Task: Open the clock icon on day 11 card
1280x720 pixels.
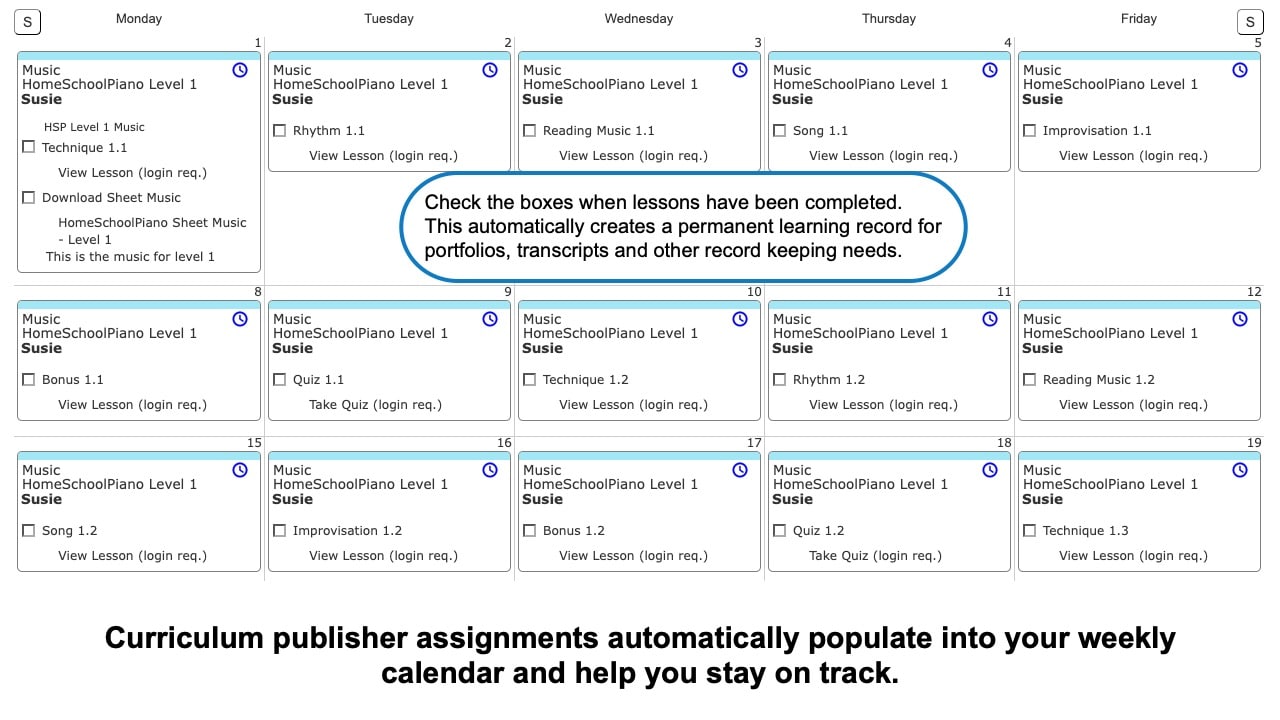Action: click(x=990, y=319)
